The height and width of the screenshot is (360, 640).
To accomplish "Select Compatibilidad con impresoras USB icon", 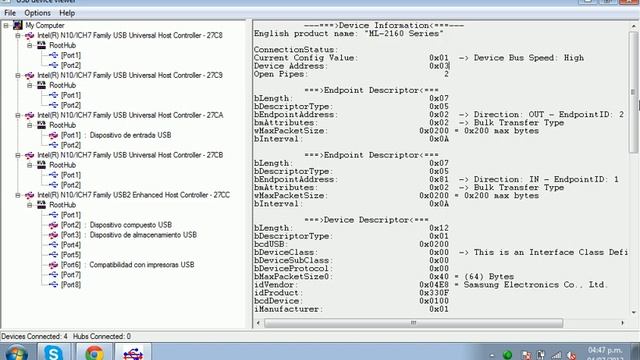I will point(53,265).
